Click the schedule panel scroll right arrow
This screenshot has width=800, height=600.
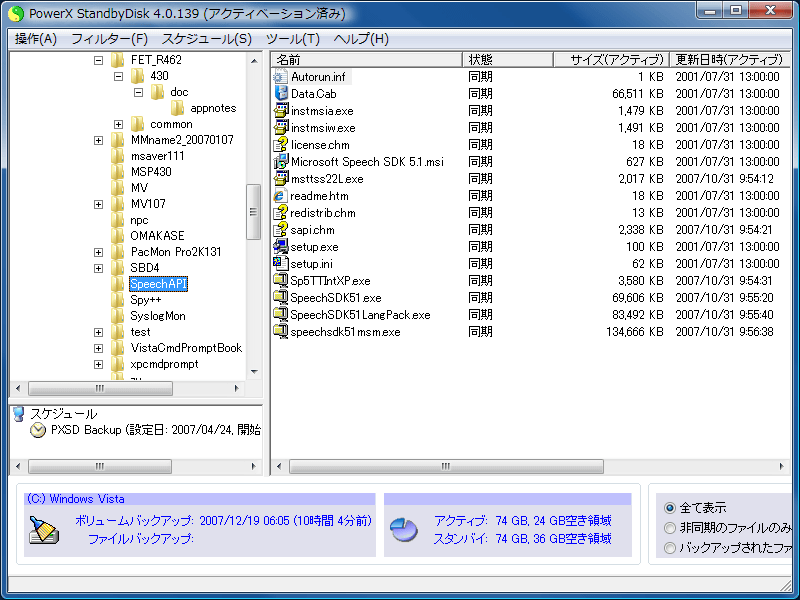click(254, 466)
